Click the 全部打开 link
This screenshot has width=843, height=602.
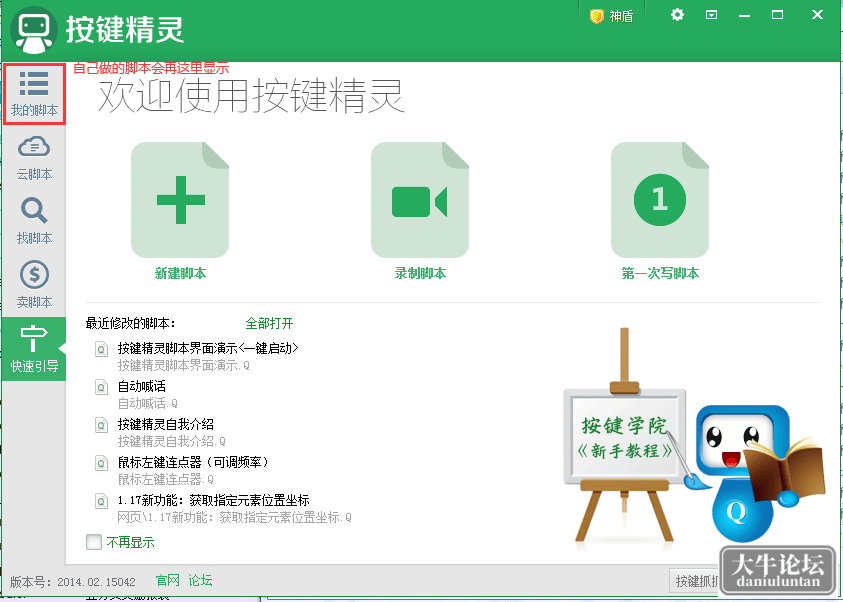(269, 324)
